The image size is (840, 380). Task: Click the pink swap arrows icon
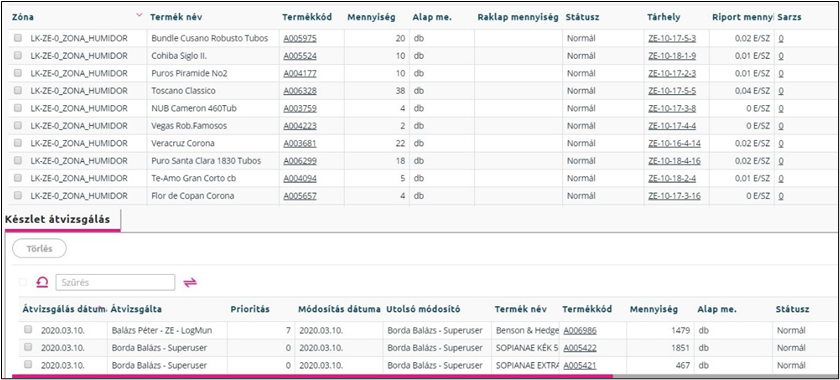[190, 282]
